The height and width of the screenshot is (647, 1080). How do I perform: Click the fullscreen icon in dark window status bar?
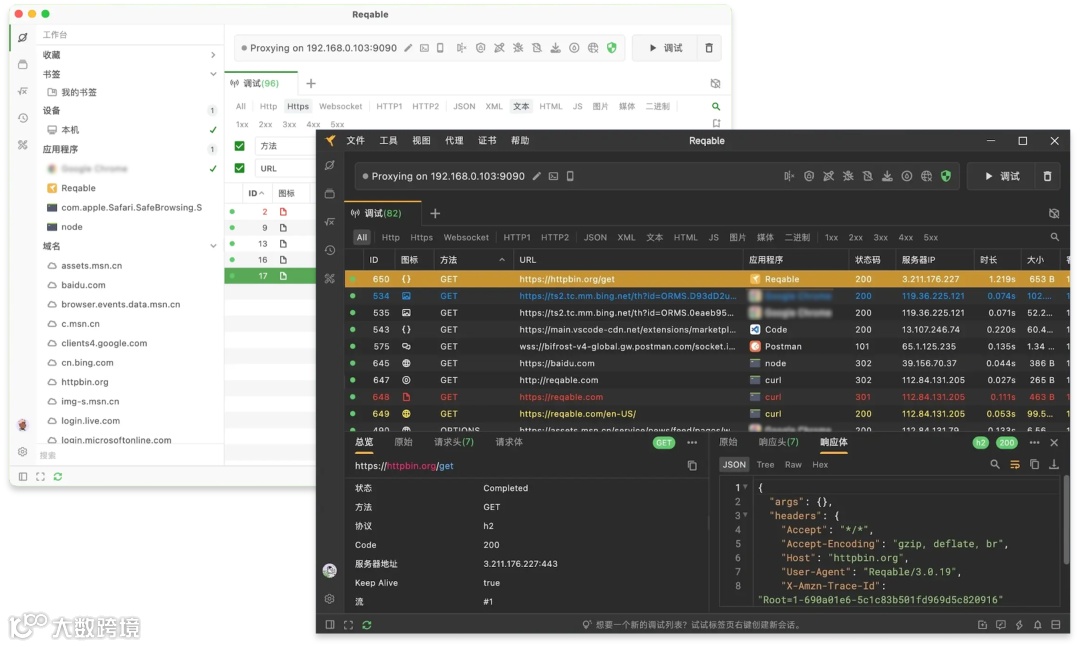(349, 625)
